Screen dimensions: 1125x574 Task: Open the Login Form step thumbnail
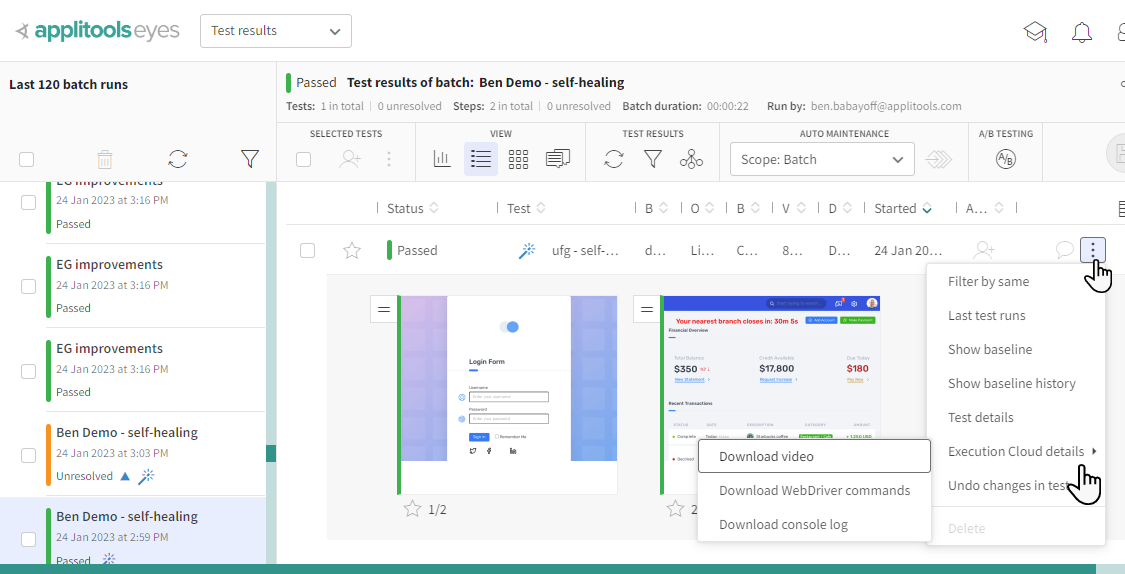509,393
